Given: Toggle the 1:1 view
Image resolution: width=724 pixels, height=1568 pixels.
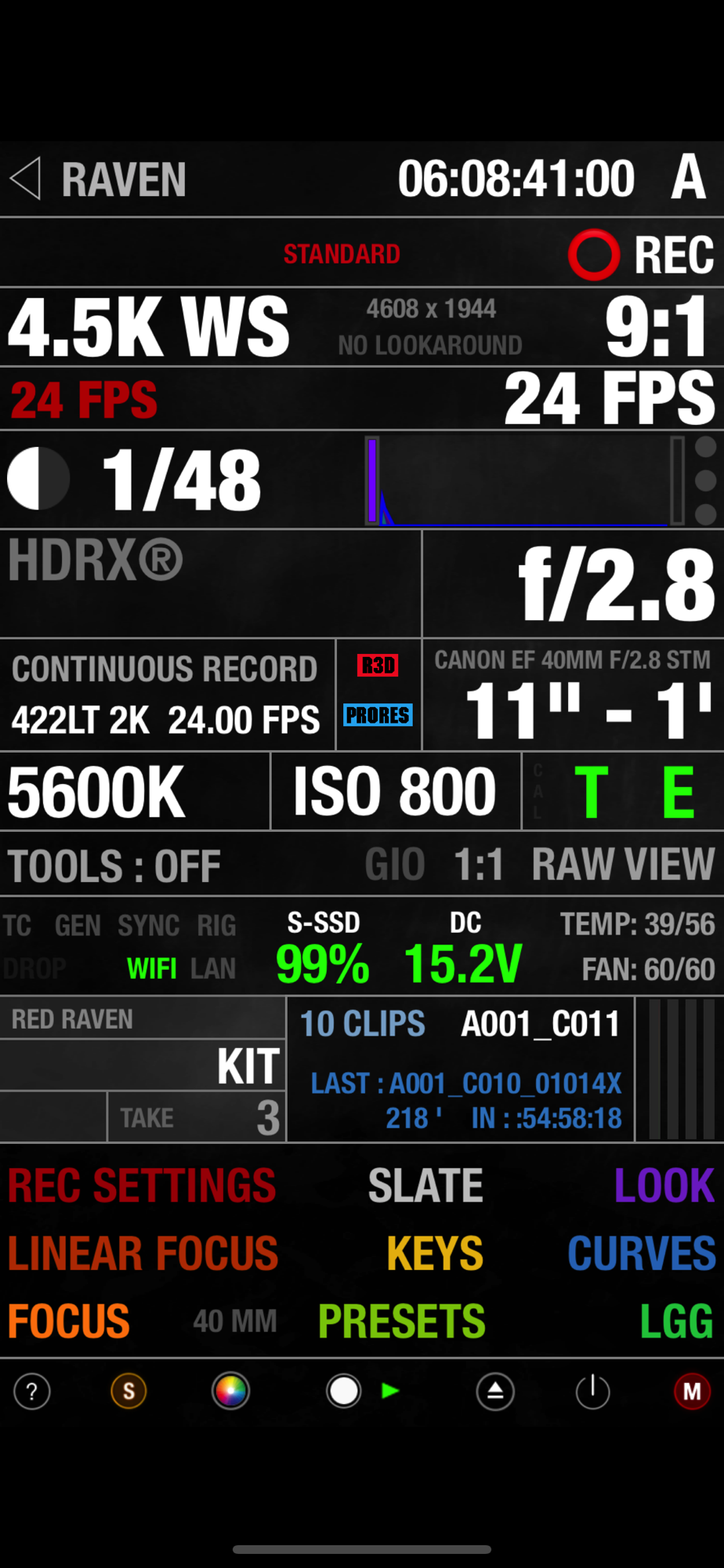Looking at the screenshot, I should [479, 864].
